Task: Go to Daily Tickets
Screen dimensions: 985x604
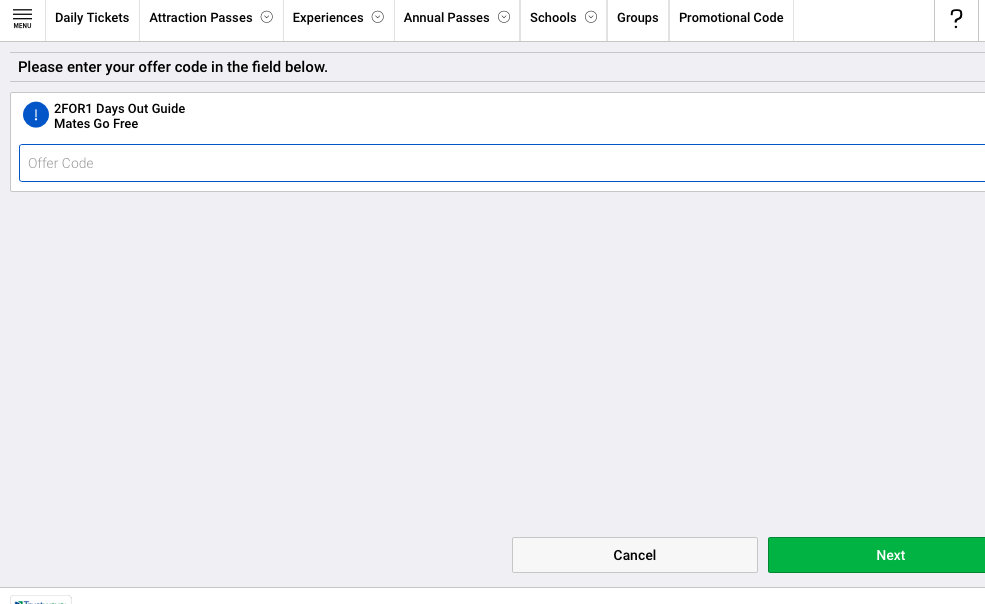Action: (x=92, y=18)
